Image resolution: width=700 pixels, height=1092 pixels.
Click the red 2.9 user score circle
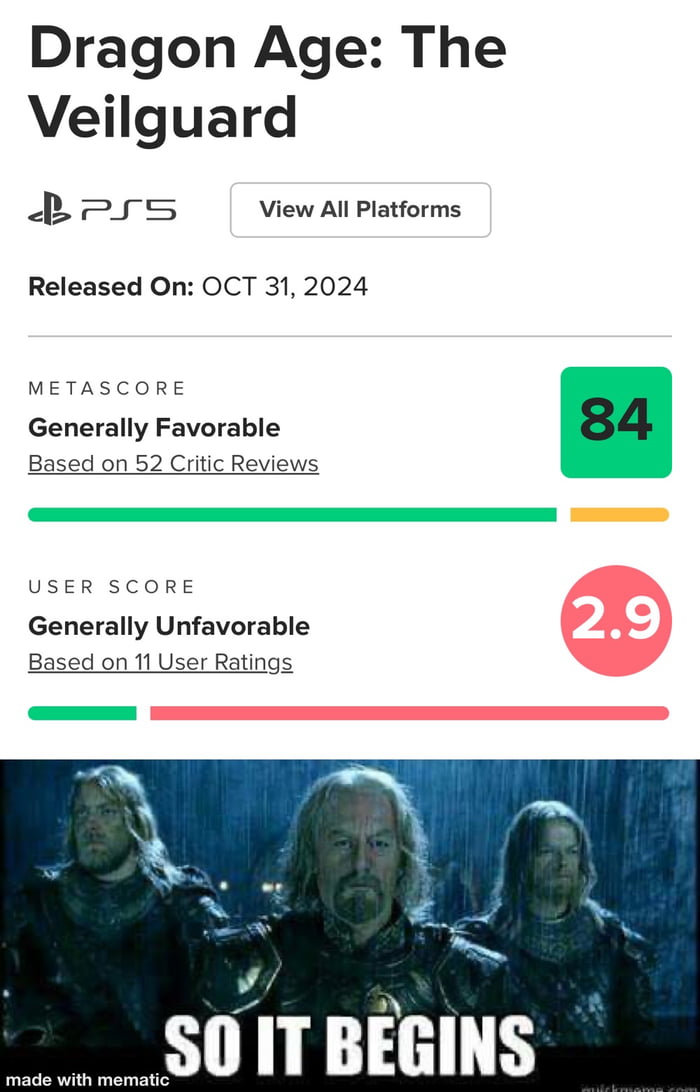point(616,621)
